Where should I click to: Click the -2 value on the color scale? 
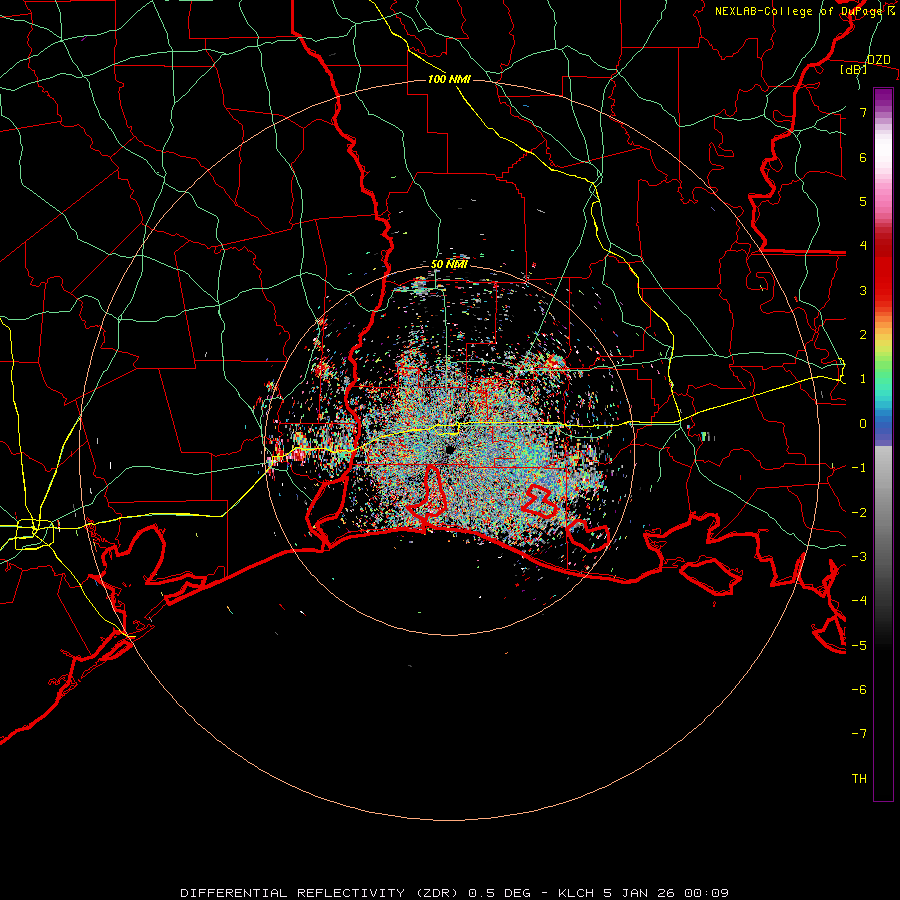point(859,513)
